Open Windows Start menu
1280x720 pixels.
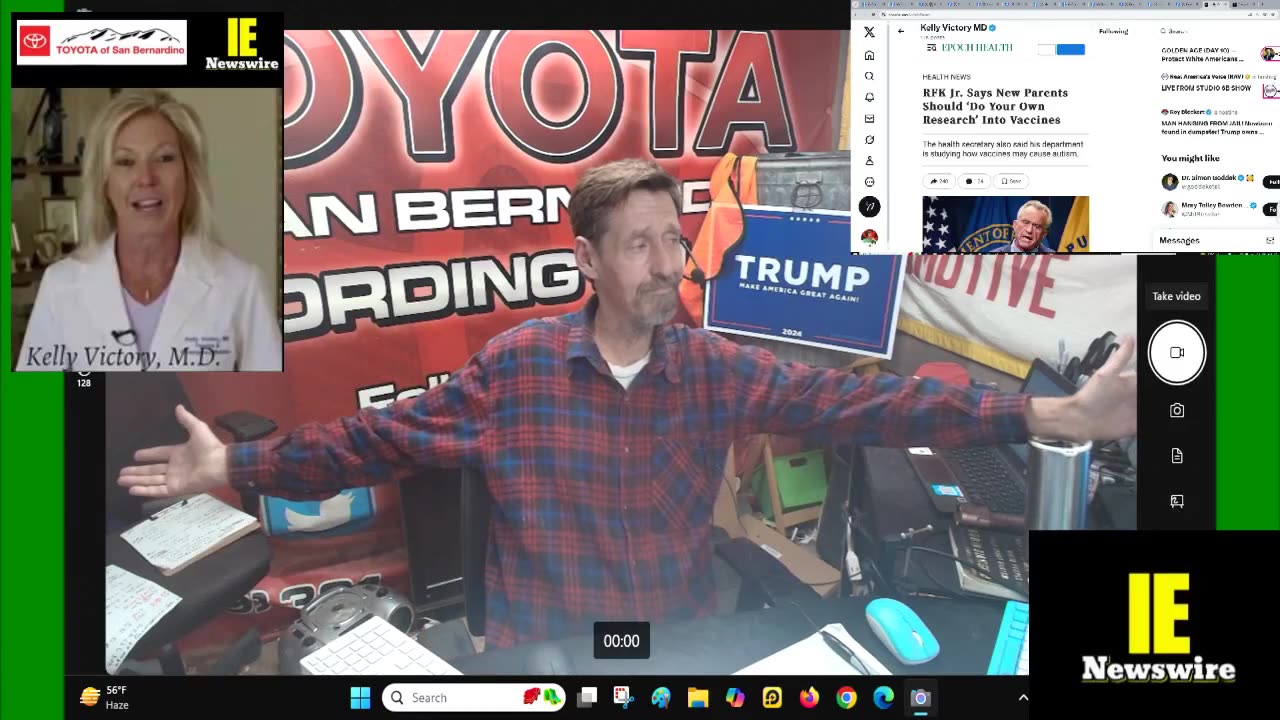(360, 698)
